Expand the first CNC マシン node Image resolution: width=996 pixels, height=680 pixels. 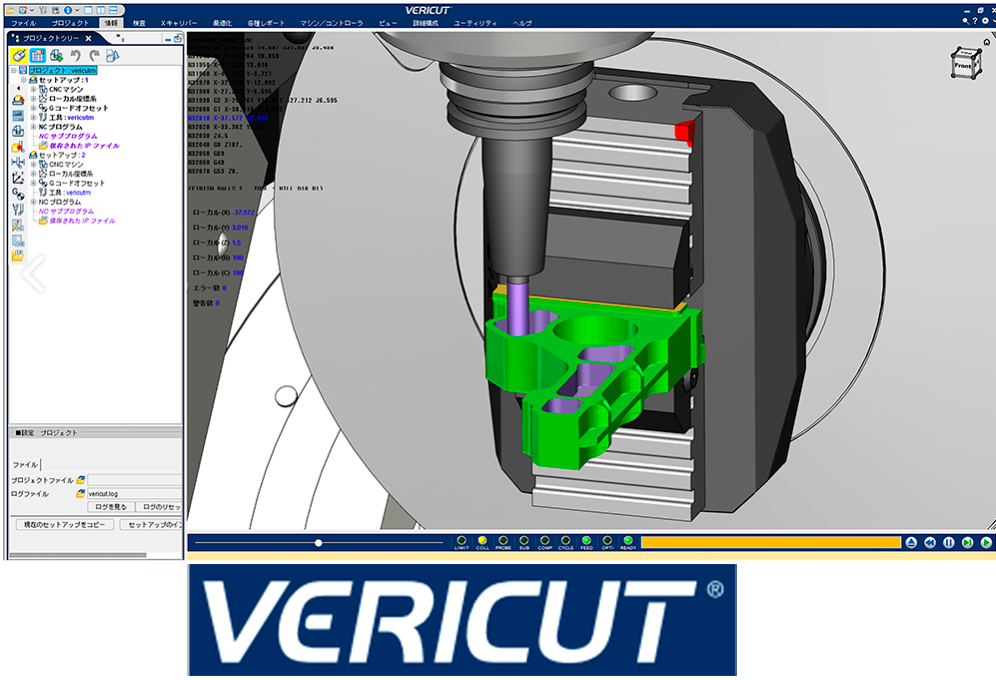coord(34,90)
